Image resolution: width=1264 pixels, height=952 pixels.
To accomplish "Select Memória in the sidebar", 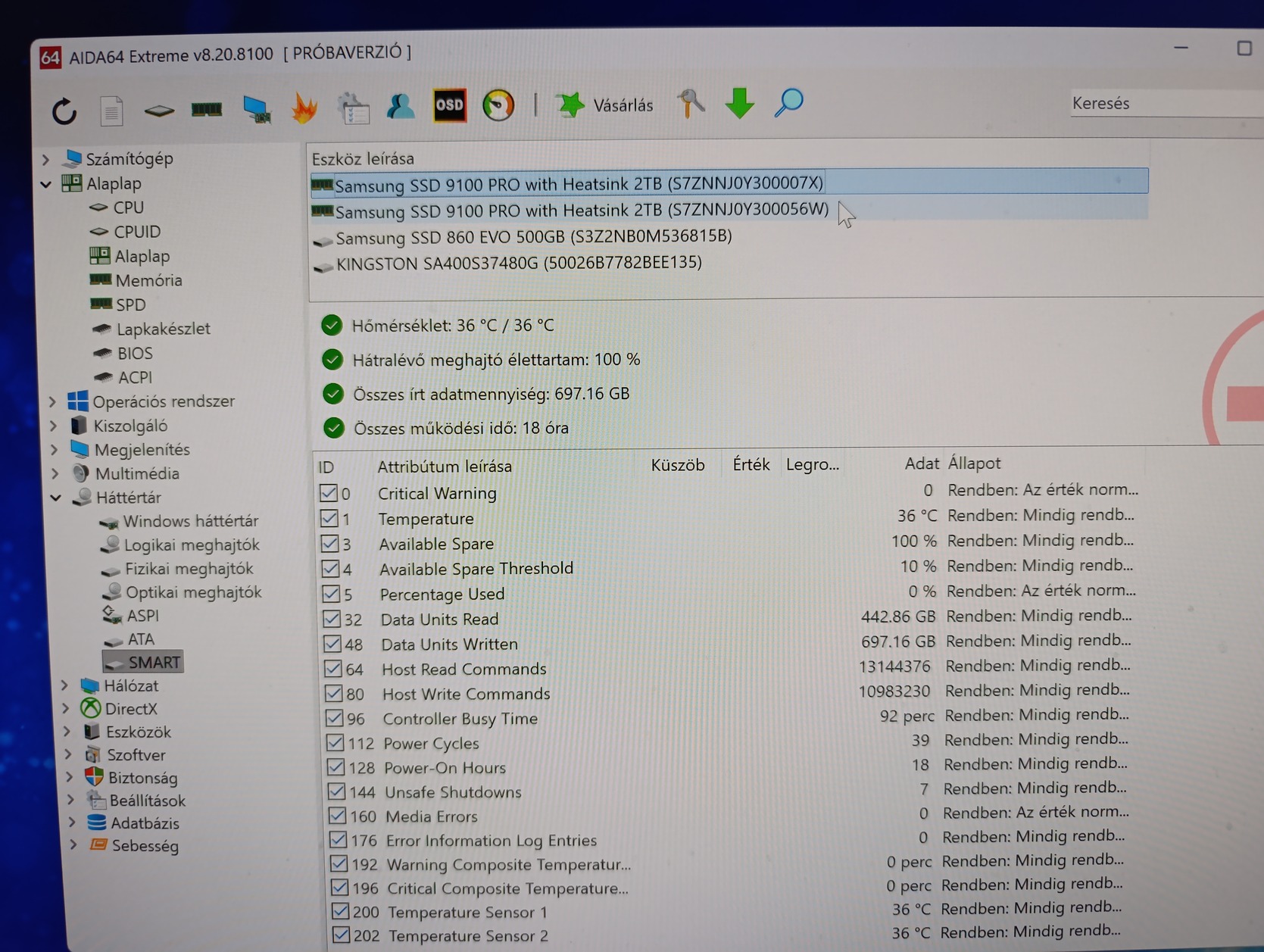I will click(x=148, y=280).
